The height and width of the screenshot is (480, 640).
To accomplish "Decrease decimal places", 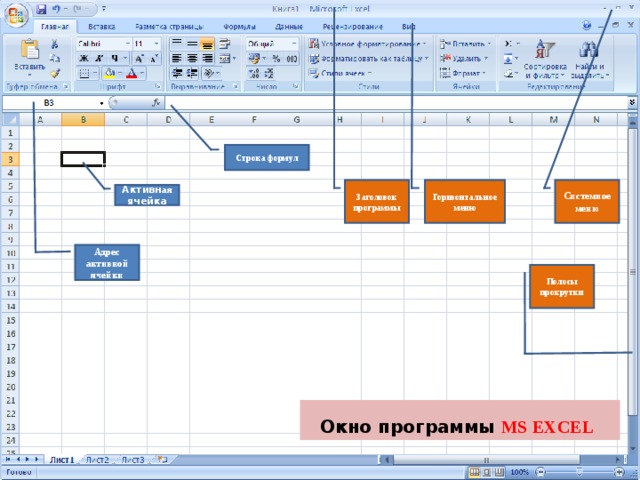I will (269, 73).
